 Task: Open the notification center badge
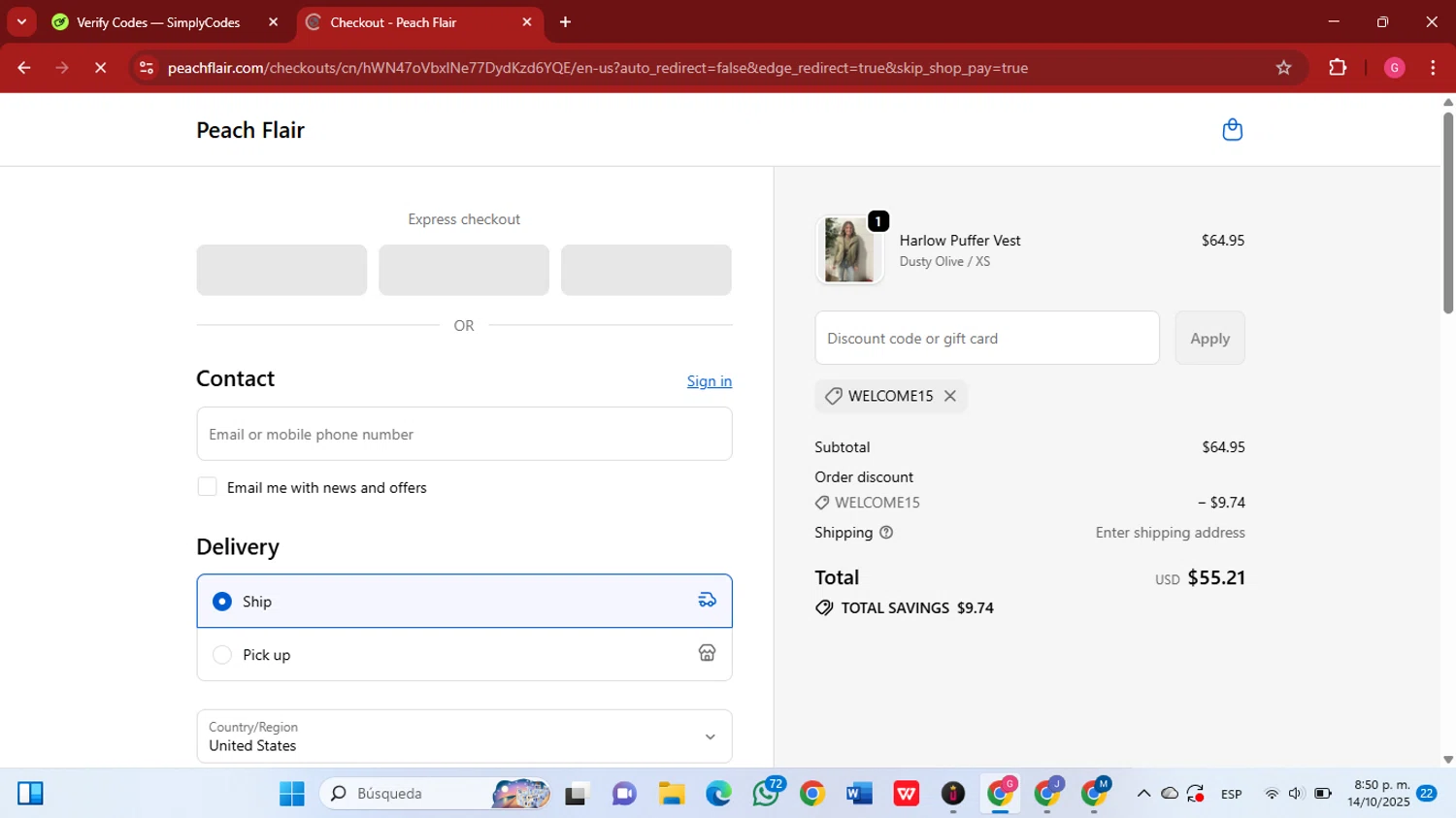[x=1427, y=794]
